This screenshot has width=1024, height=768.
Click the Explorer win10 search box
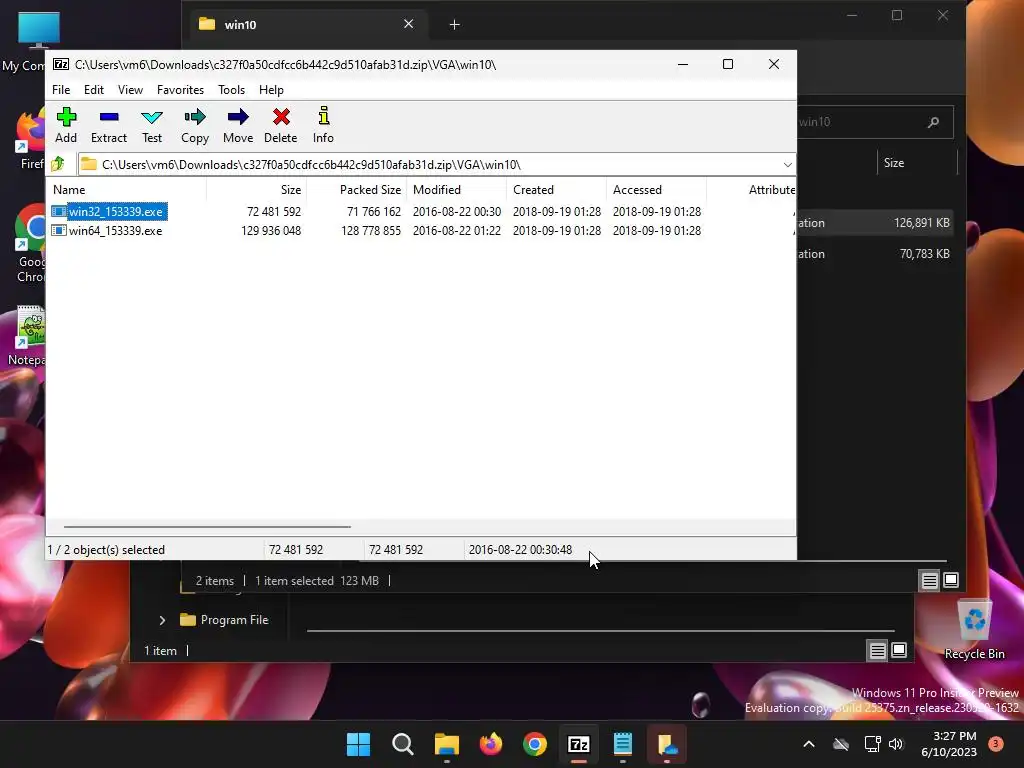pyautogui.click(x=875, y=122)
